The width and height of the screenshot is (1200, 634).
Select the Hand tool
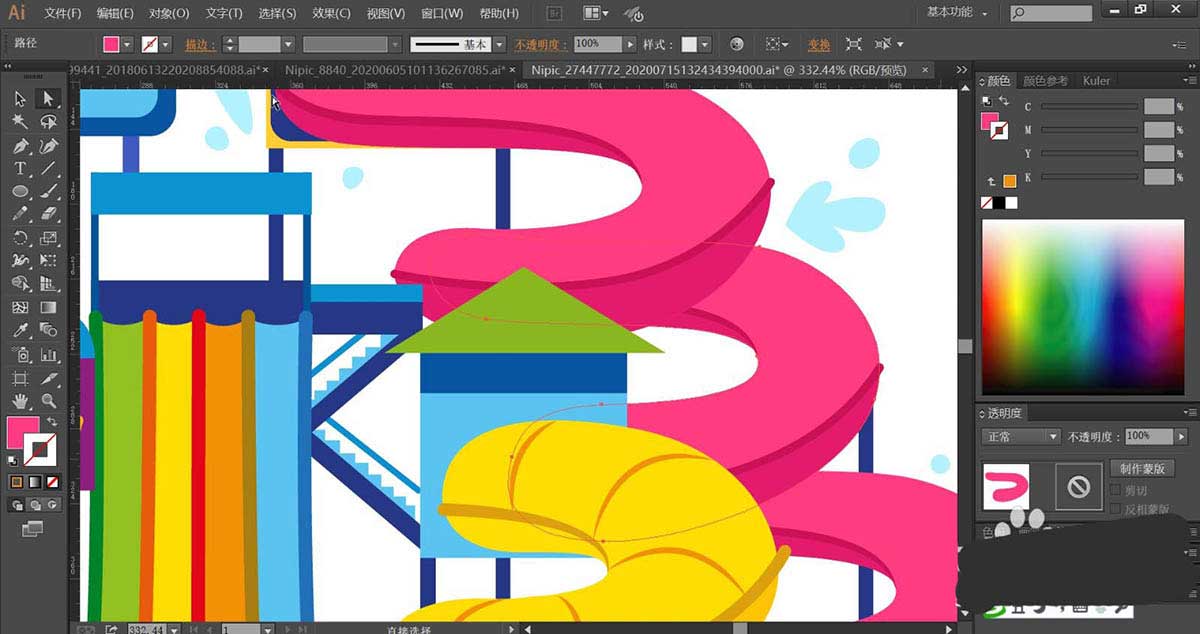20,401
